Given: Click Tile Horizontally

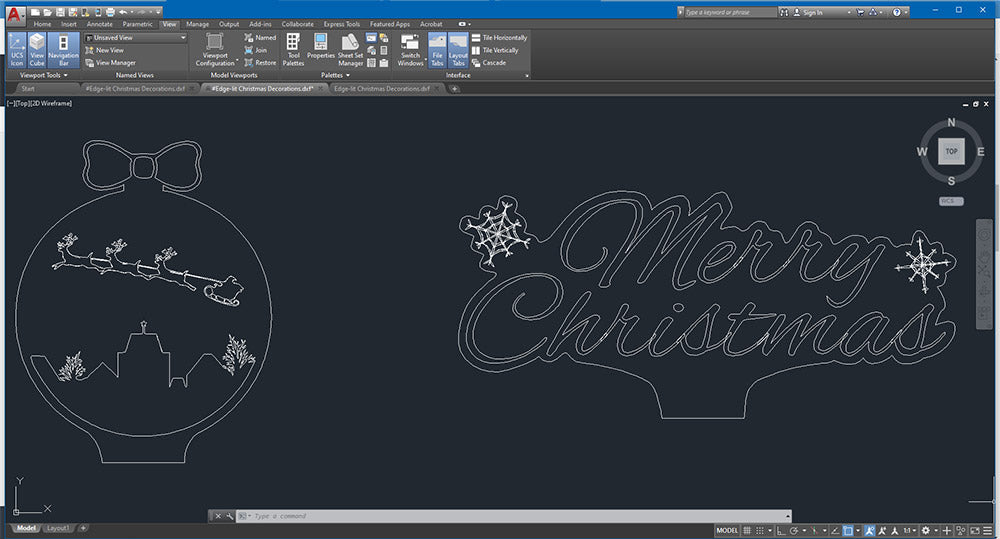Looking at the screenshot, I should pyautogui.click(x=499, y=38).
